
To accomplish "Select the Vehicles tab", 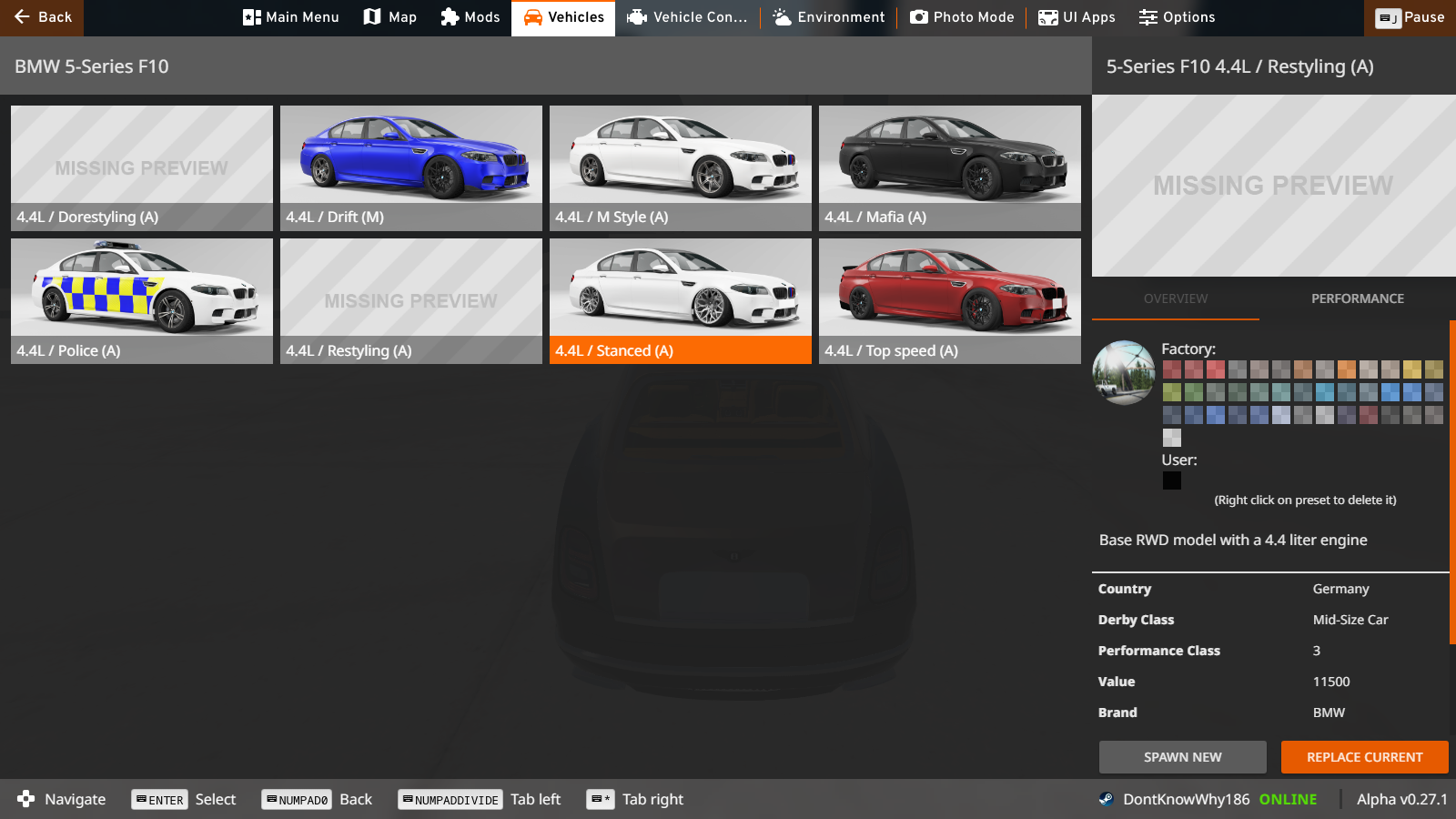I will (x=563, y=17).
